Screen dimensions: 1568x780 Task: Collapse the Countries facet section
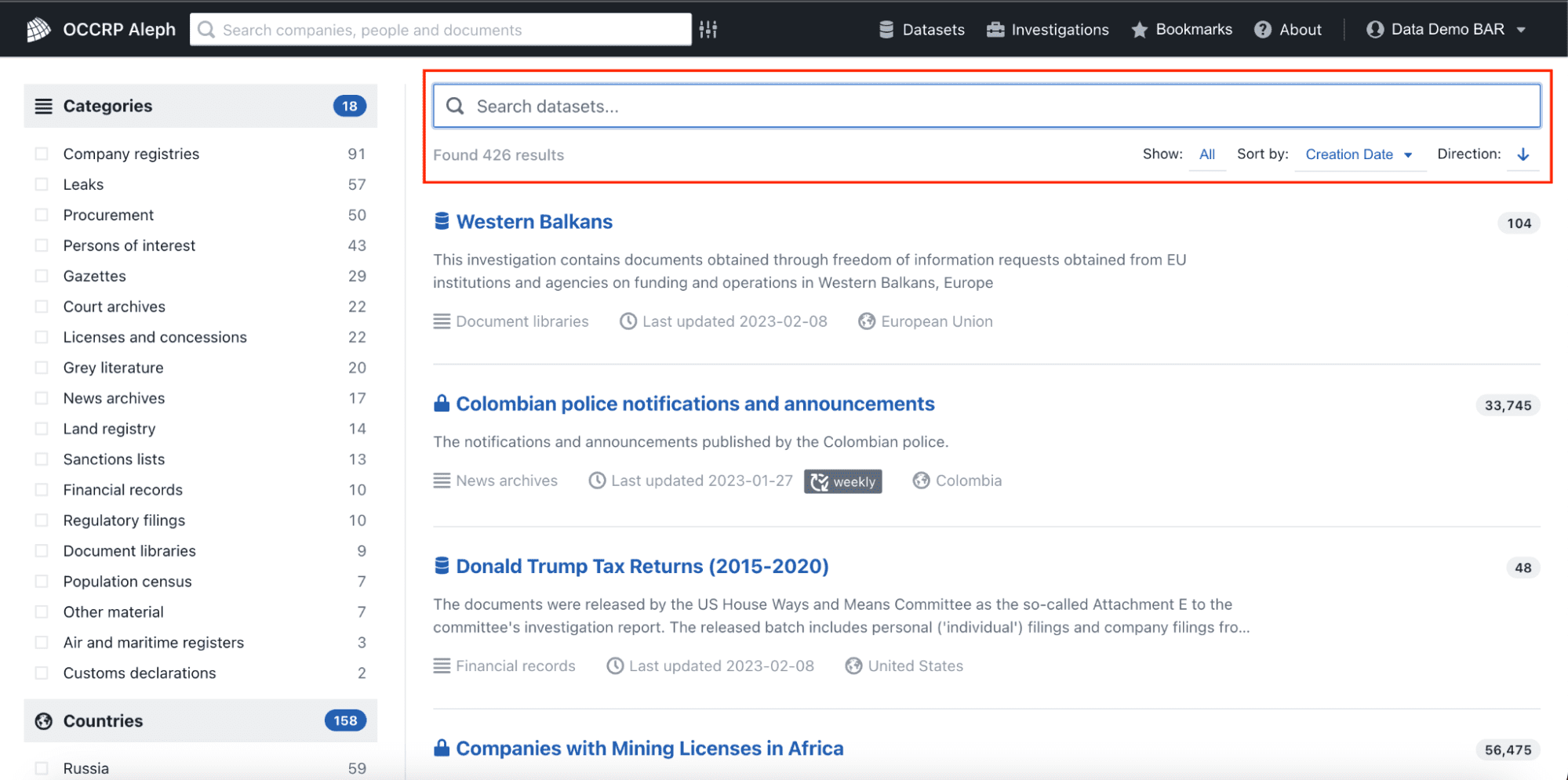(200, 721)
